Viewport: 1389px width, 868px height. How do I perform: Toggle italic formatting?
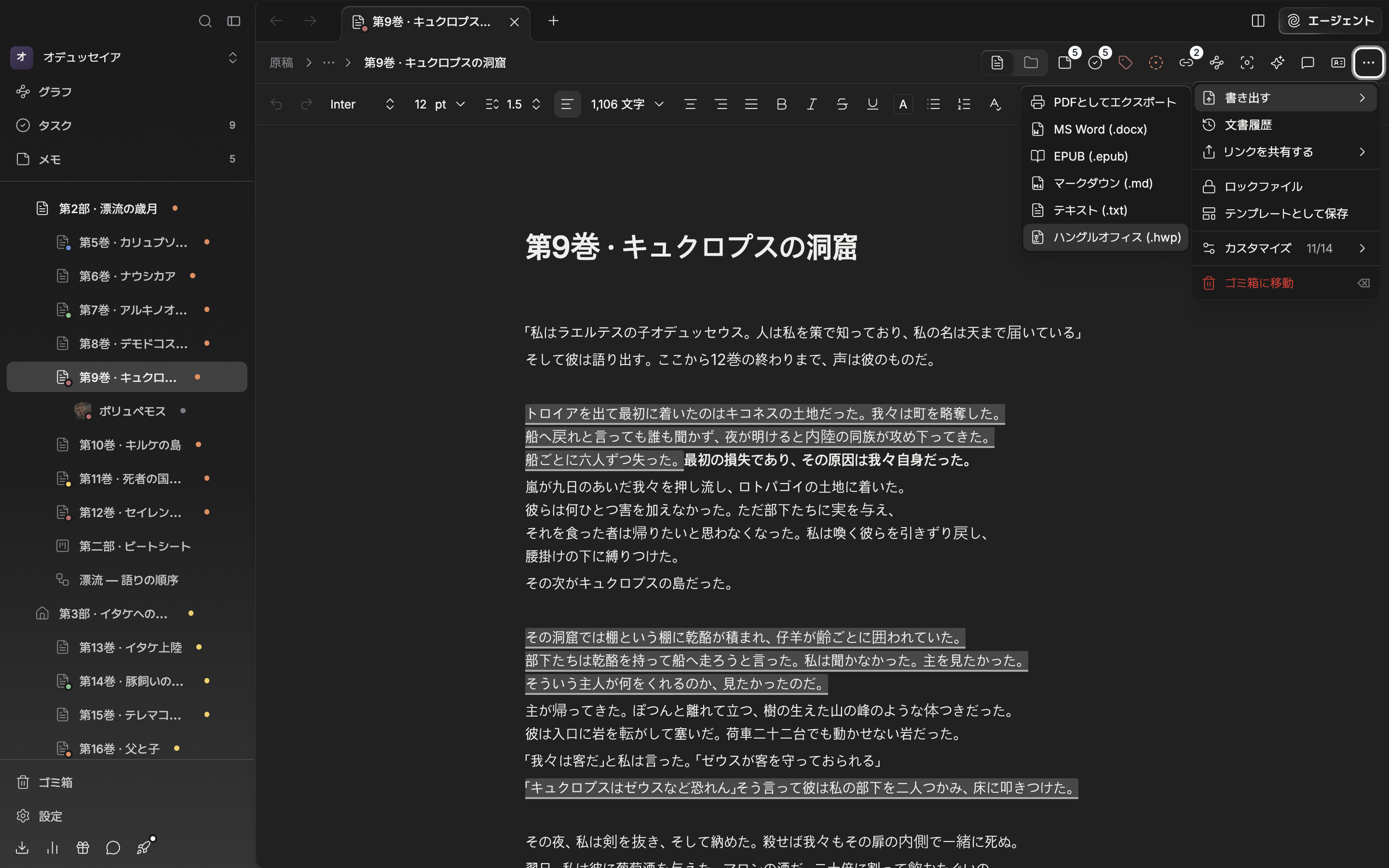812,105
